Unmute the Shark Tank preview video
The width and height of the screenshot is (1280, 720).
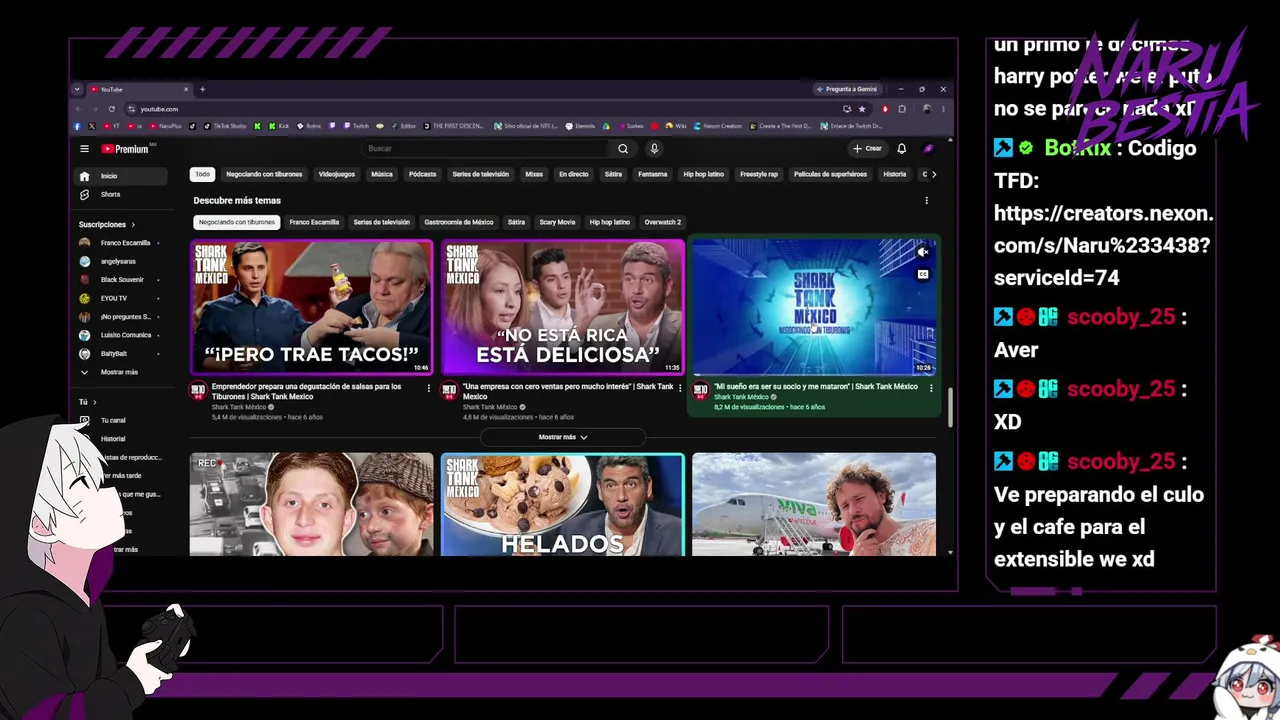(x=923, y=253)
